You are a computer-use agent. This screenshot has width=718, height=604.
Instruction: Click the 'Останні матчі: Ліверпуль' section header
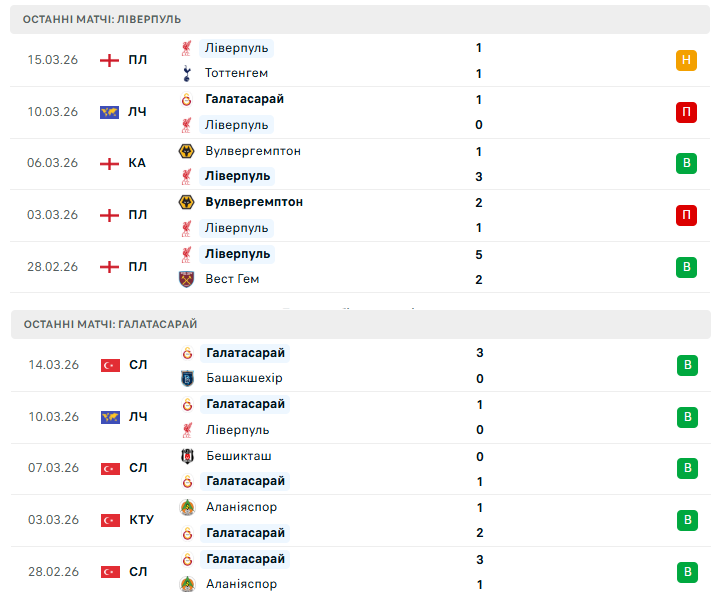point(102,19)
